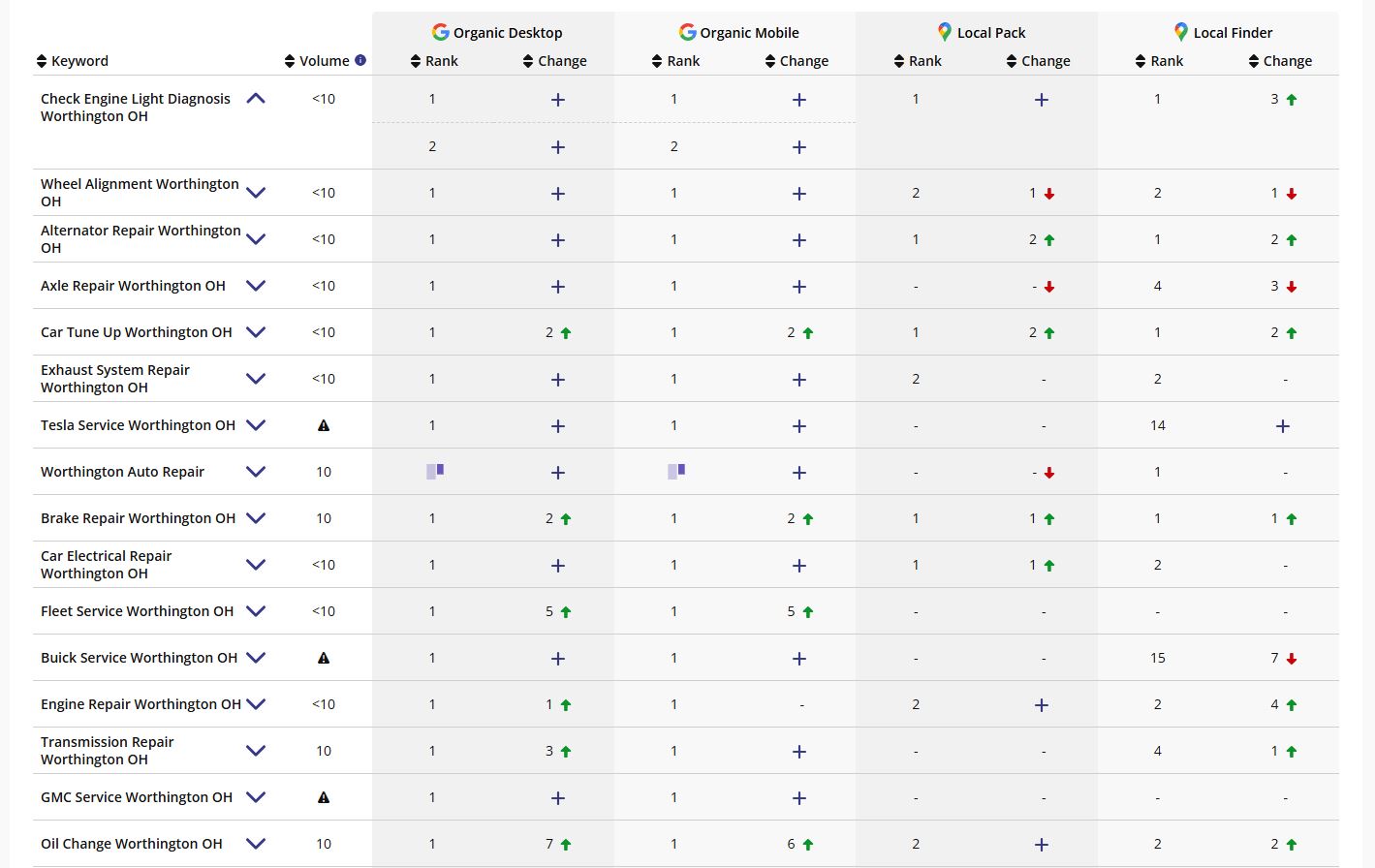This screenshot has width=1375, height=868.
Task: Sort by Organic Desktop Rank
Action: click(416, 61)
